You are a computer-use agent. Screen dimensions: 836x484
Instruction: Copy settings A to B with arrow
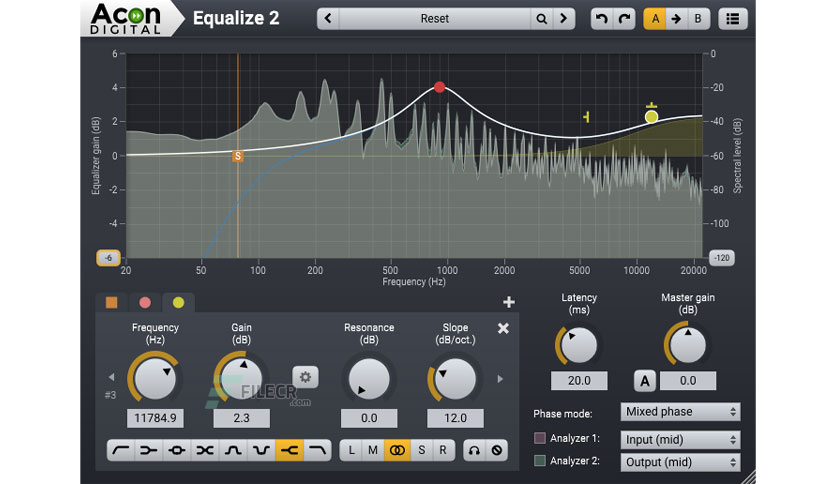676,19
